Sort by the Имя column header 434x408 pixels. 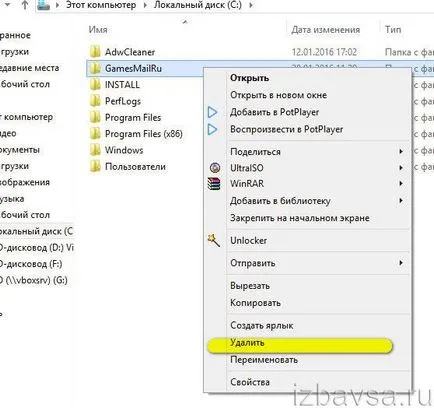click(98, 30)
